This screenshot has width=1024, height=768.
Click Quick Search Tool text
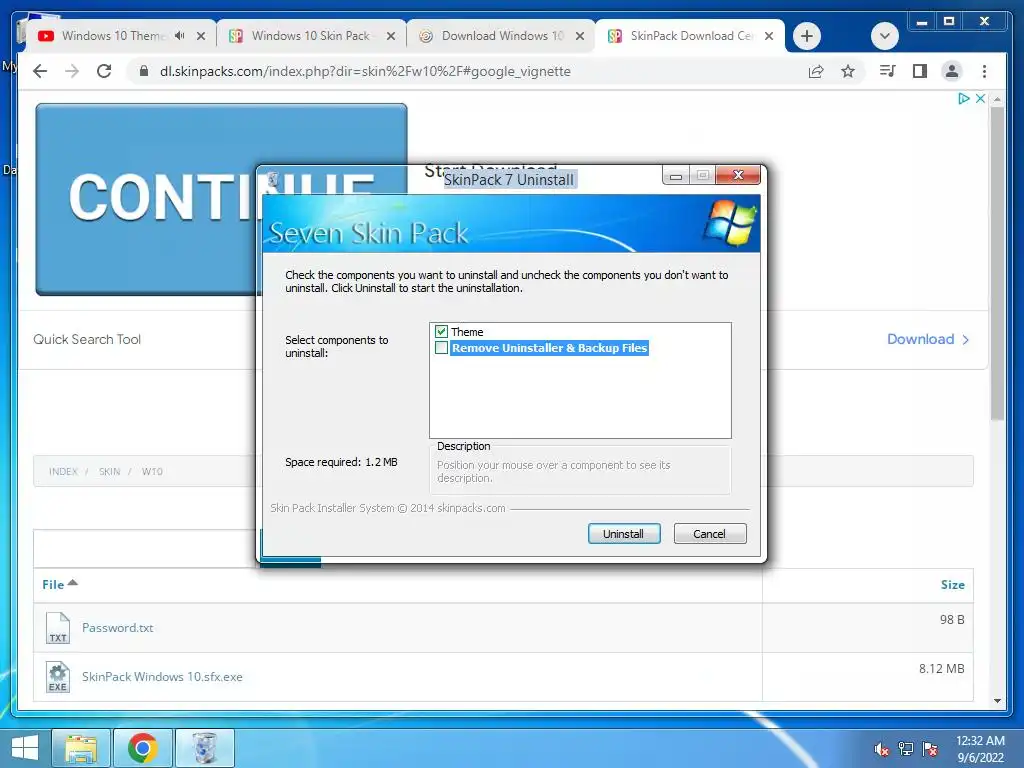click(87, 339)
